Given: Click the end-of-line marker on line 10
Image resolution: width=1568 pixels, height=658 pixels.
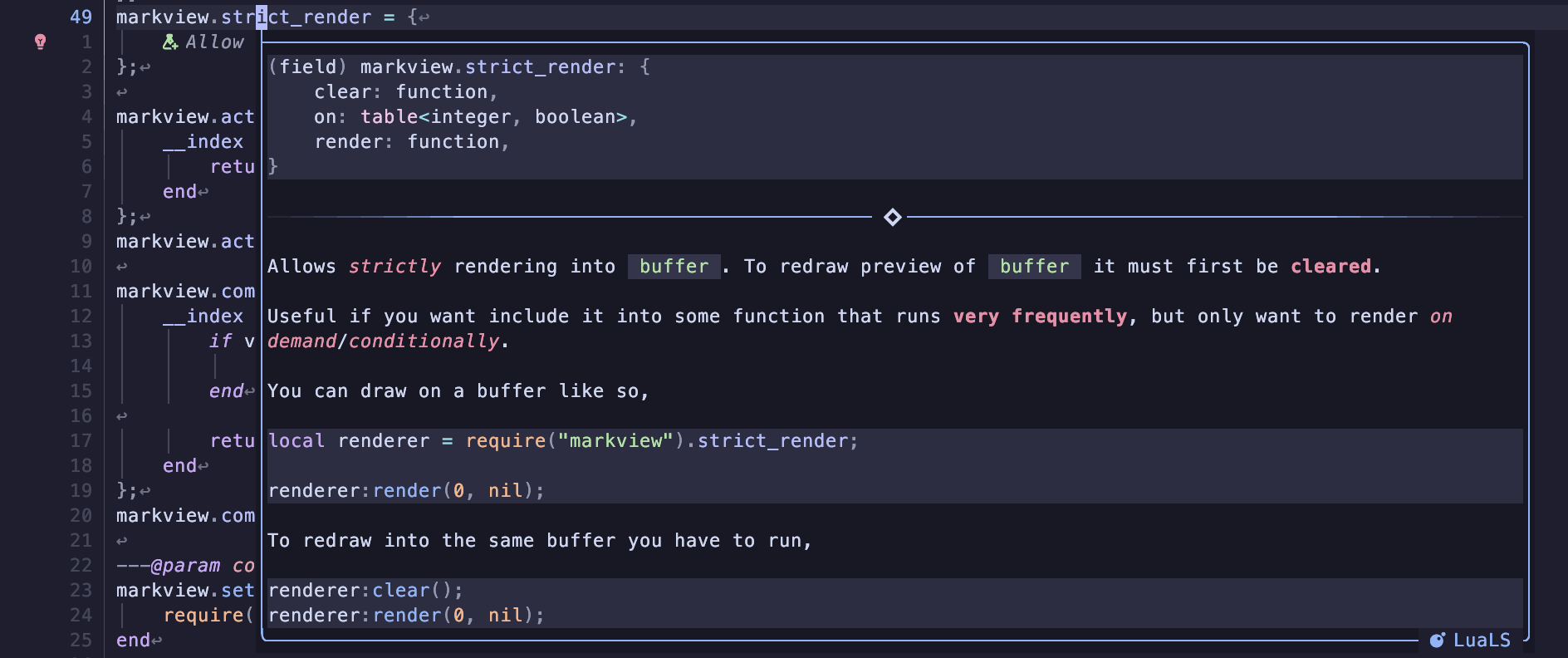Looking at the screenshot, I should pyautogui.click(x=122, y=267).
